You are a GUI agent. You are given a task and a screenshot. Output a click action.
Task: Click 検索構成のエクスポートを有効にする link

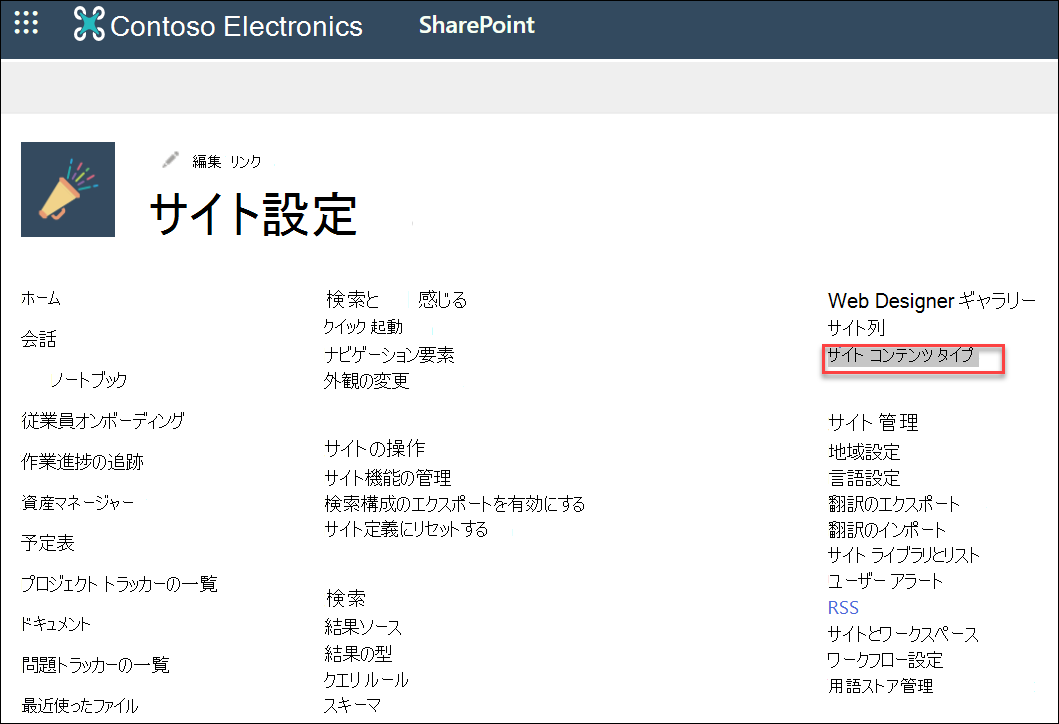(455, 503)
